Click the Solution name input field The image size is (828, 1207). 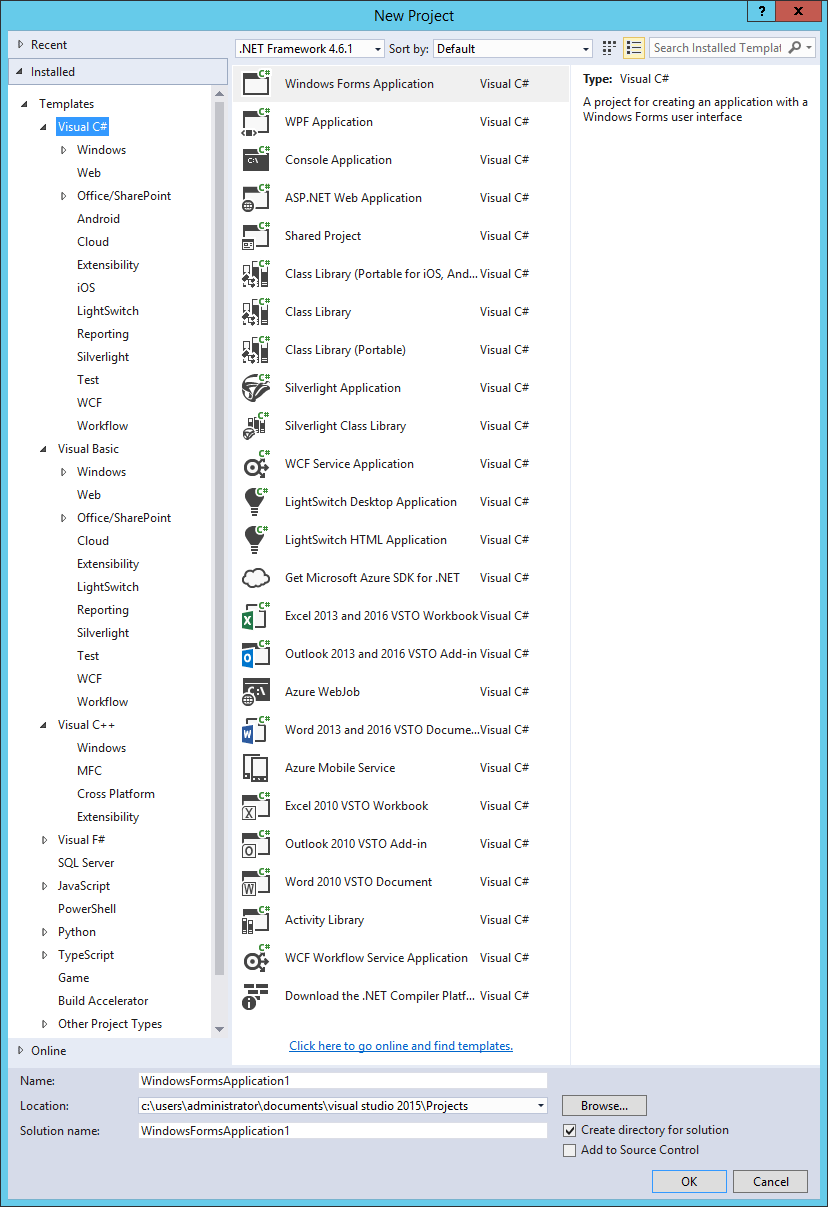[x=343, y=1130]
